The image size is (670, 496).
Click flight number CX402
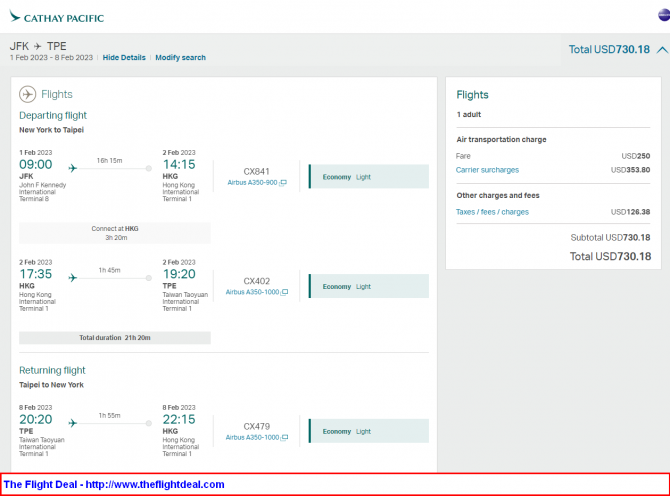point(256,281)
